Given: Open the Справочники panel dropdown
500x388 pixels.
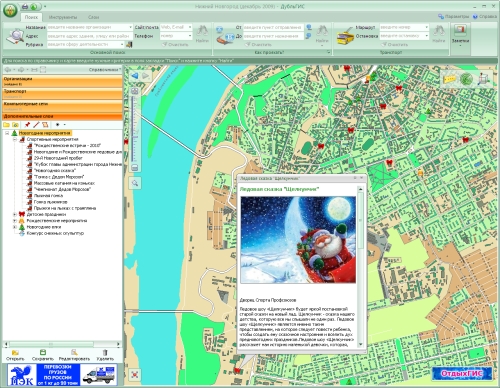Looking at the screenshot, I should [105, 70].
